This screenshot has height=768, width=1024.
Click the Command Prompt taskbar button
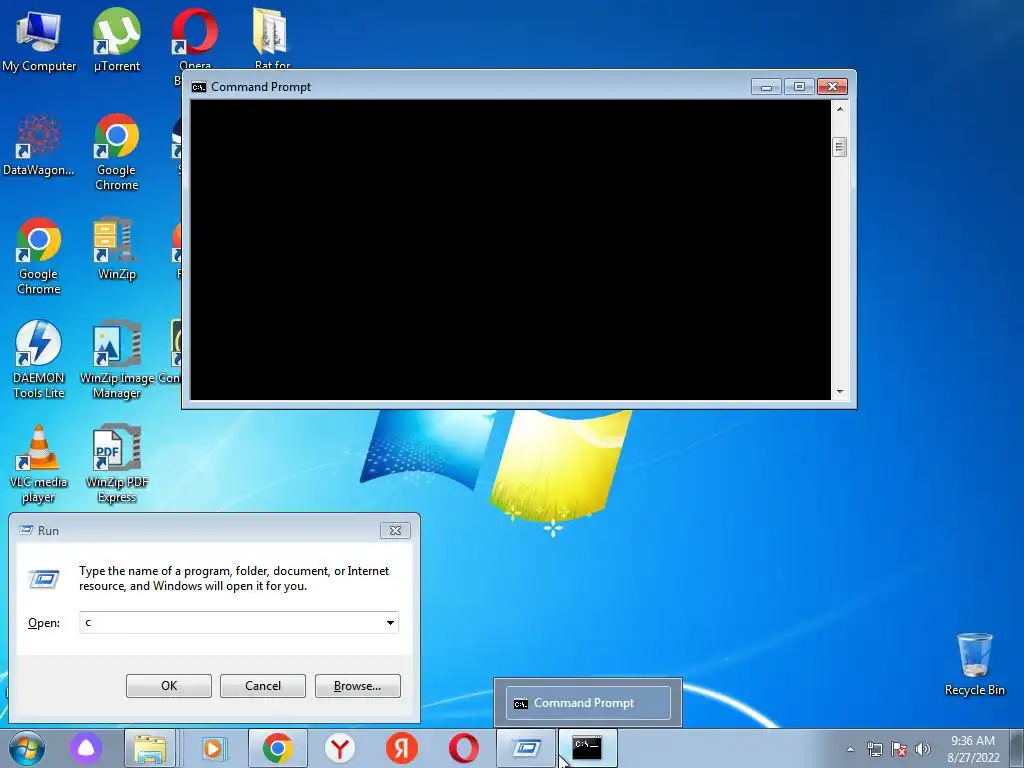click(x=587, y=748)
